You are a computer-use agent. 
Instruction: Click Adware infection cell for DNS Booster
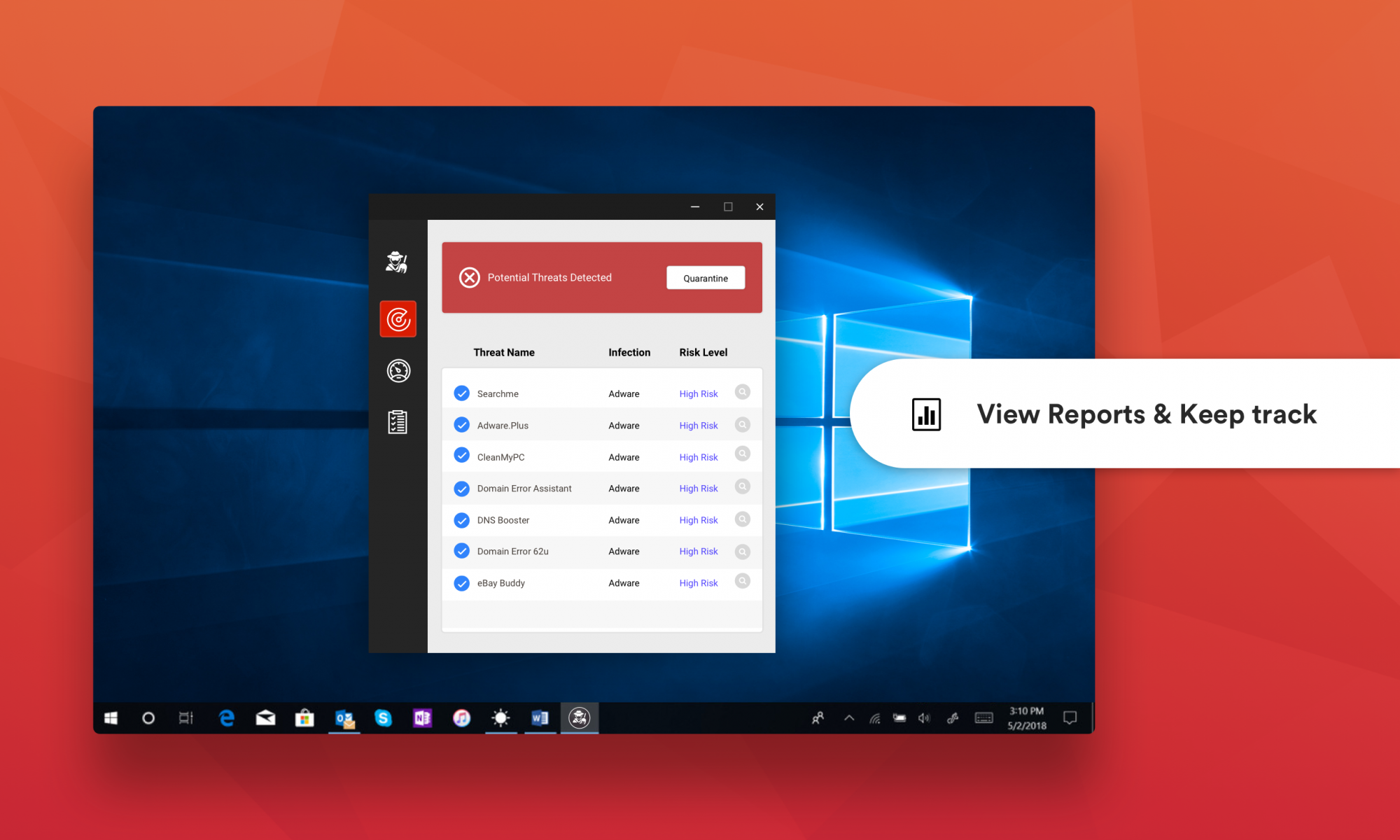[624, 520]
